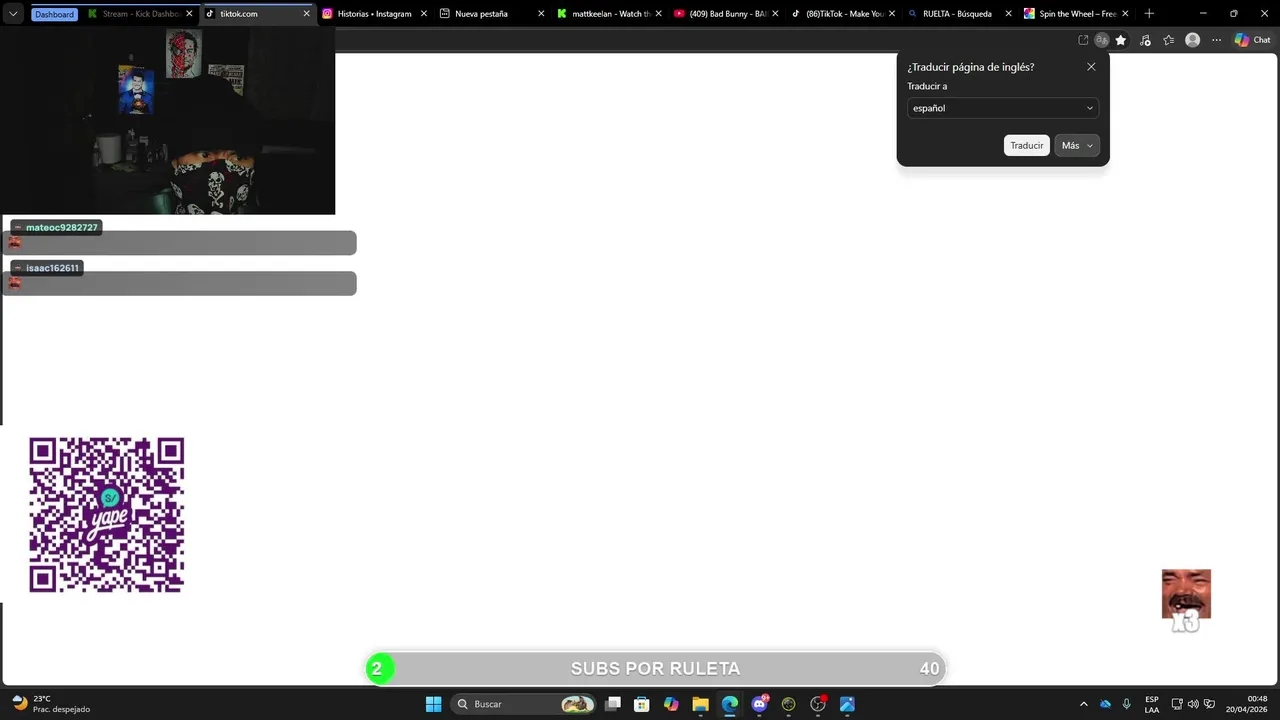Click the laughing face x3 emote
Viewport: 1280px width, 720px height.
(1186, 600)
